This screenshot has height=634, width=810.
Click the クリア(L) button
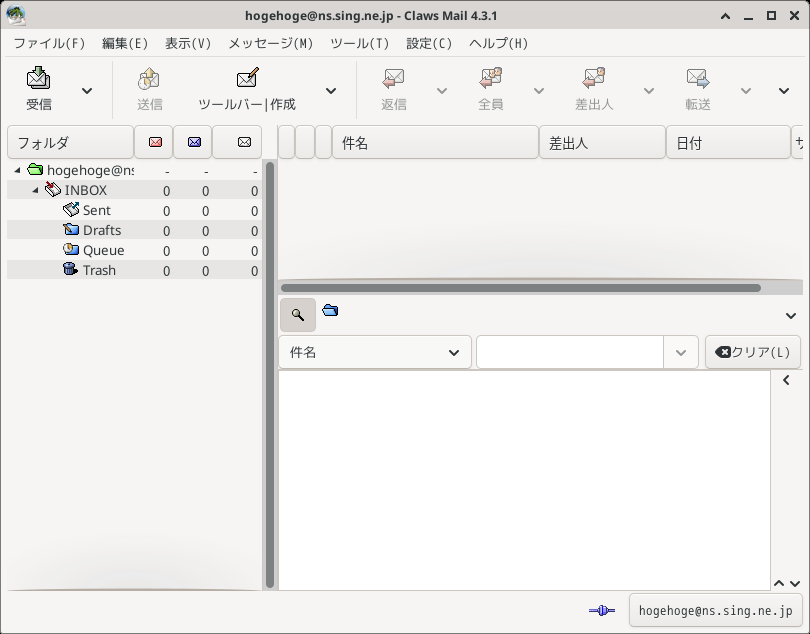click(753, 352)
